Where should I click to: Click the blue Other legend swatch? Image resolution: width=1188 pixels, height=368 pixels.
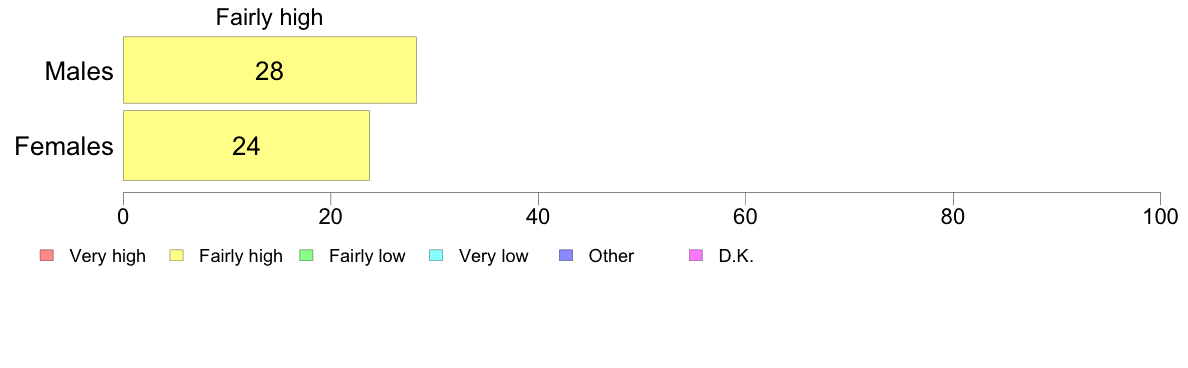(564, 256)
